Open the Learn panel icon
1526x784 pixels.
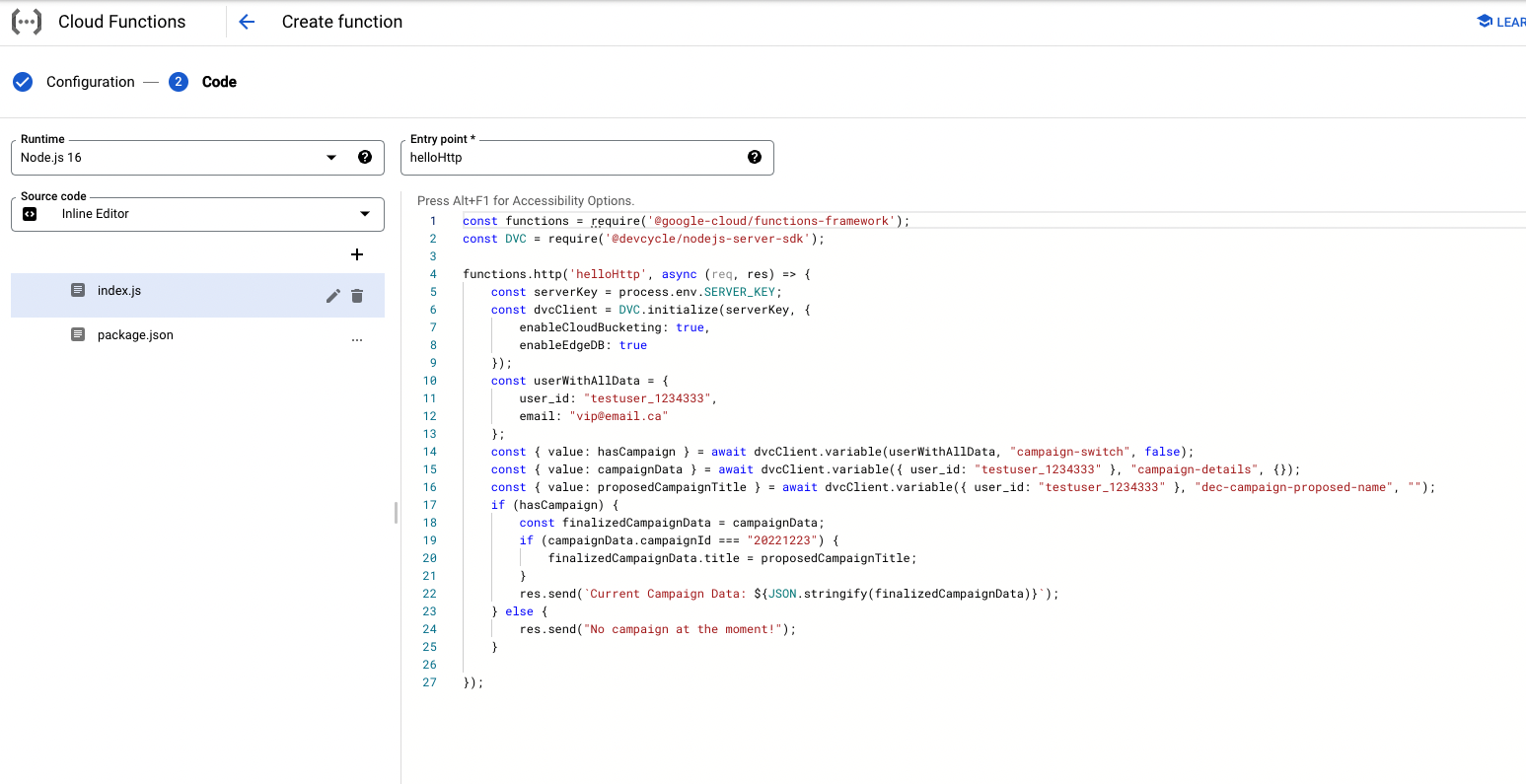[1485, 22]
